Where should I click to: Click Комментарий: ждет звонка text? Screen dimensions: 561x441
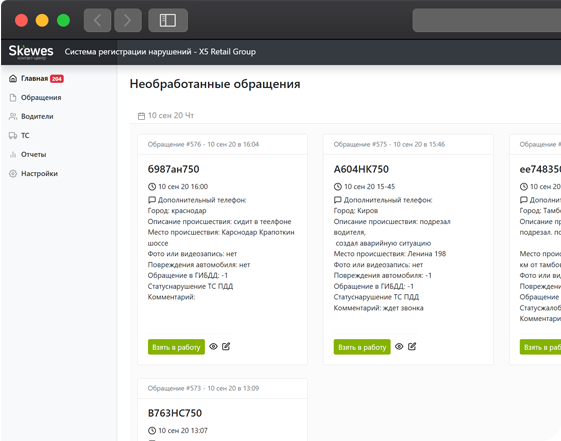point(379,308)
